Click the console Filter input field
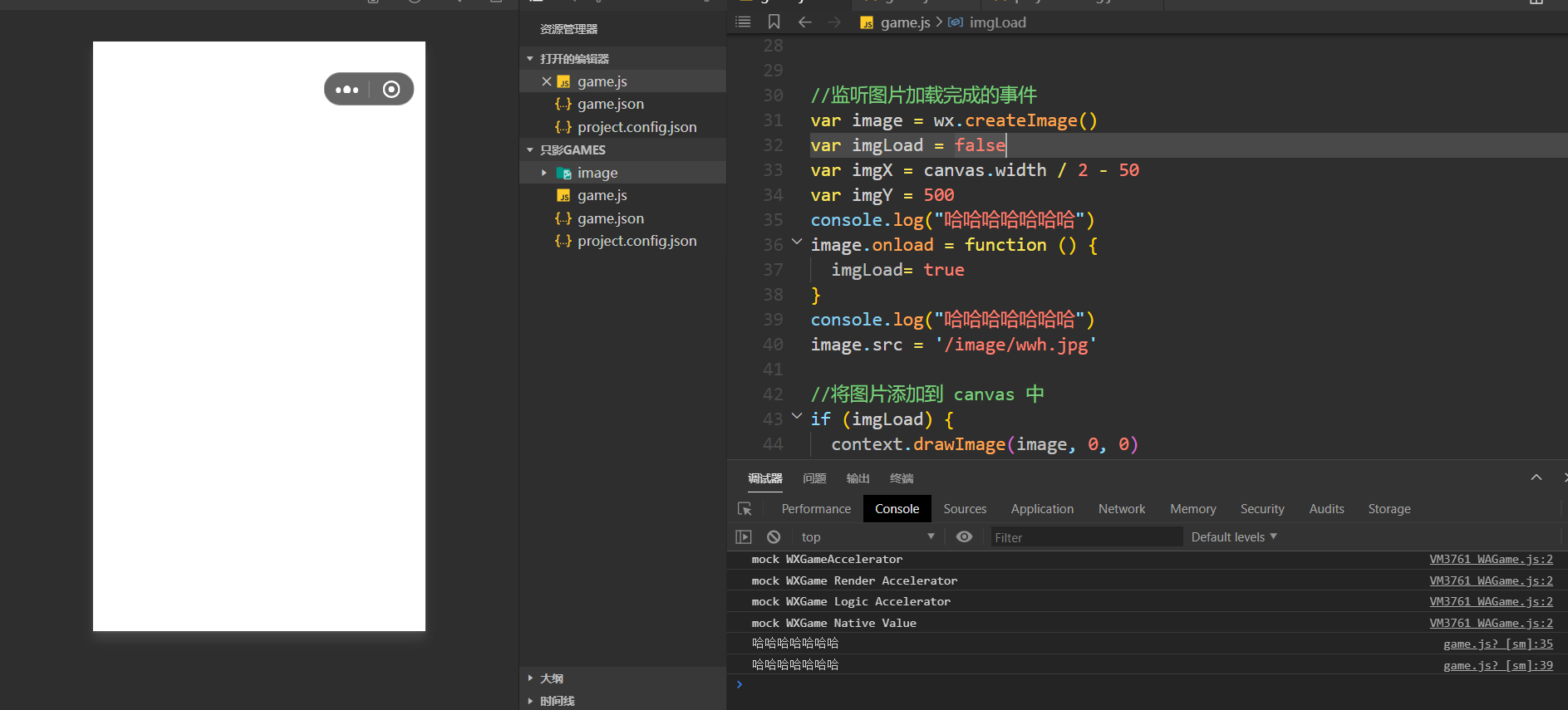The width and height of the screenshot is (1568, 710). coord(1085,537)
